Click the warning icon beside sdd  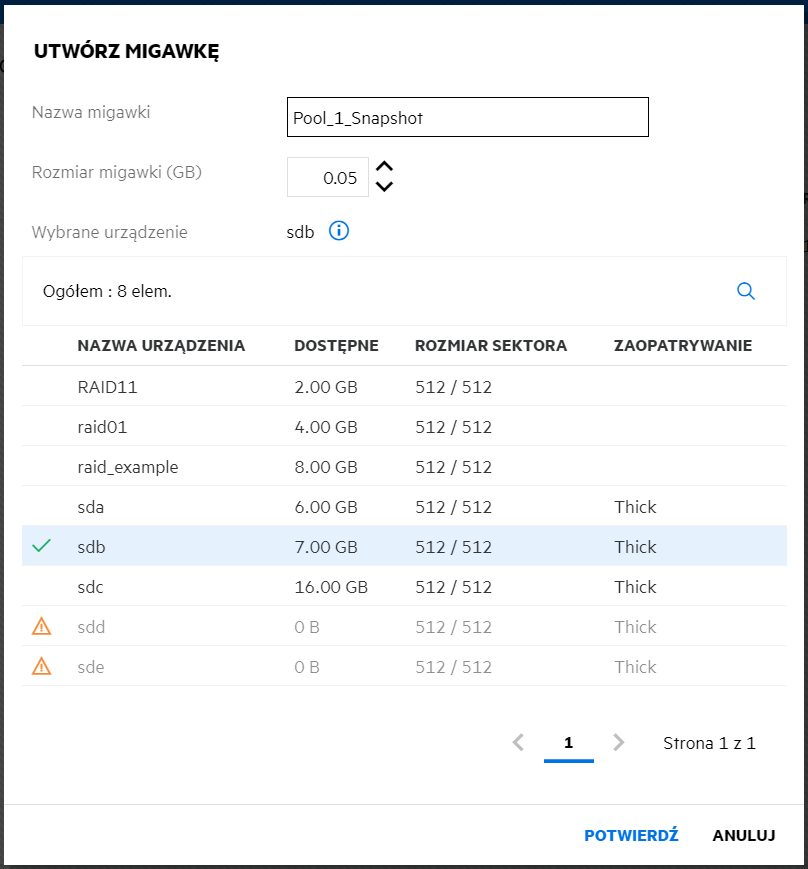pyautogui.click(x=41, y=627)
